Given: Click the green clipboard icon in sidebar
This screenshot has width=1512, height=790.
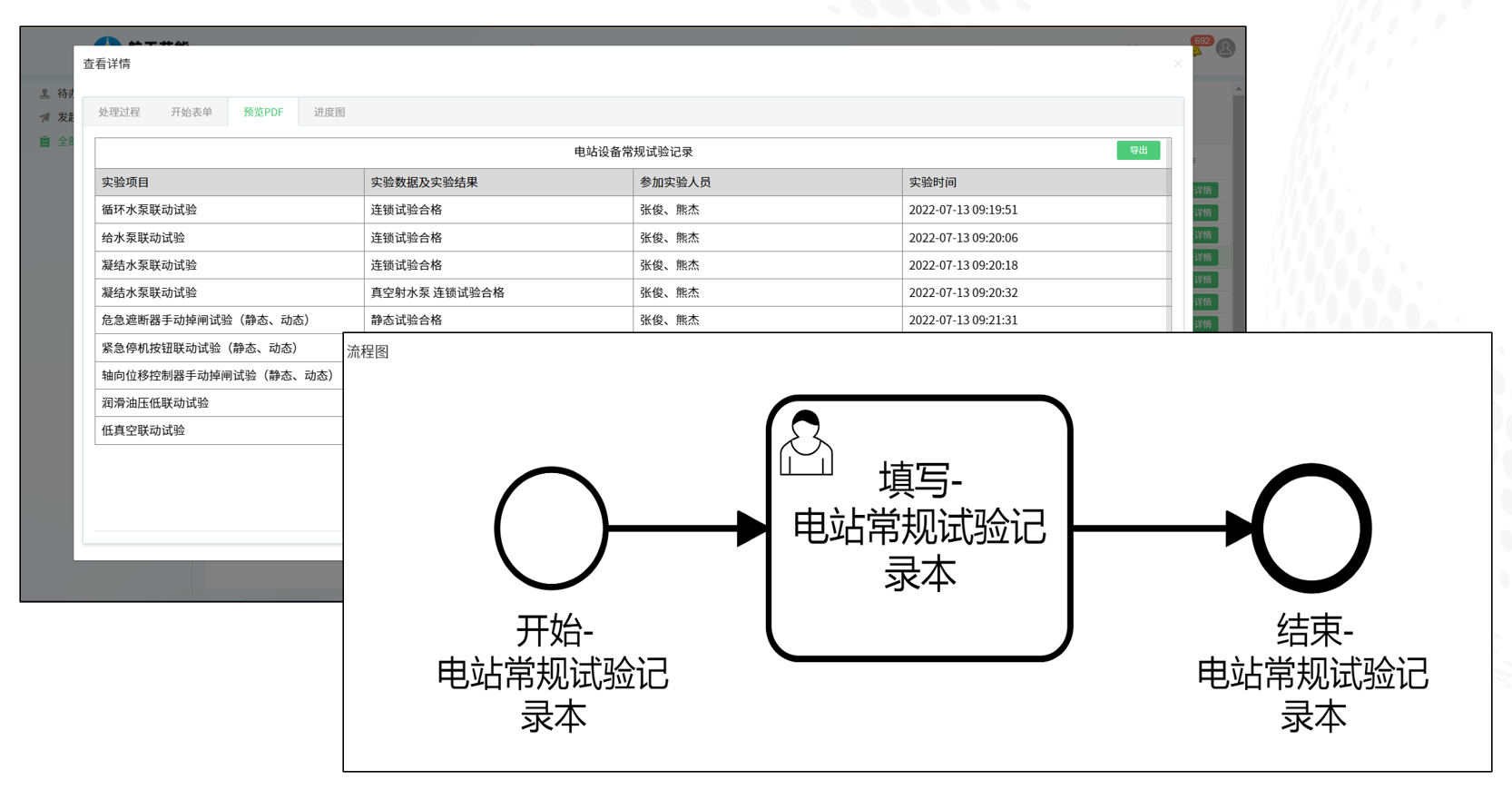Looking at the screenshot, I should [44, 142].
